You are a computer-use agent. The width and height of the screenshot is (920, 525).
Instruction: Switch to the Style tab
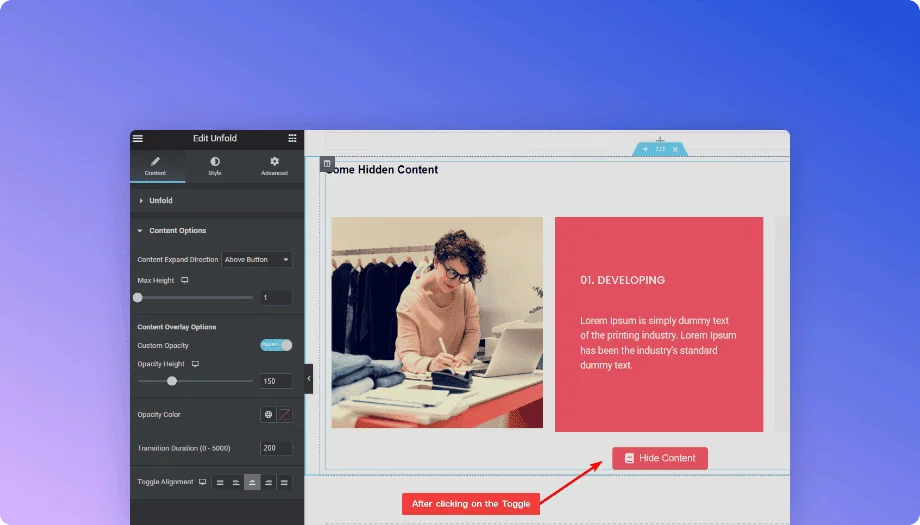(215, 166)
